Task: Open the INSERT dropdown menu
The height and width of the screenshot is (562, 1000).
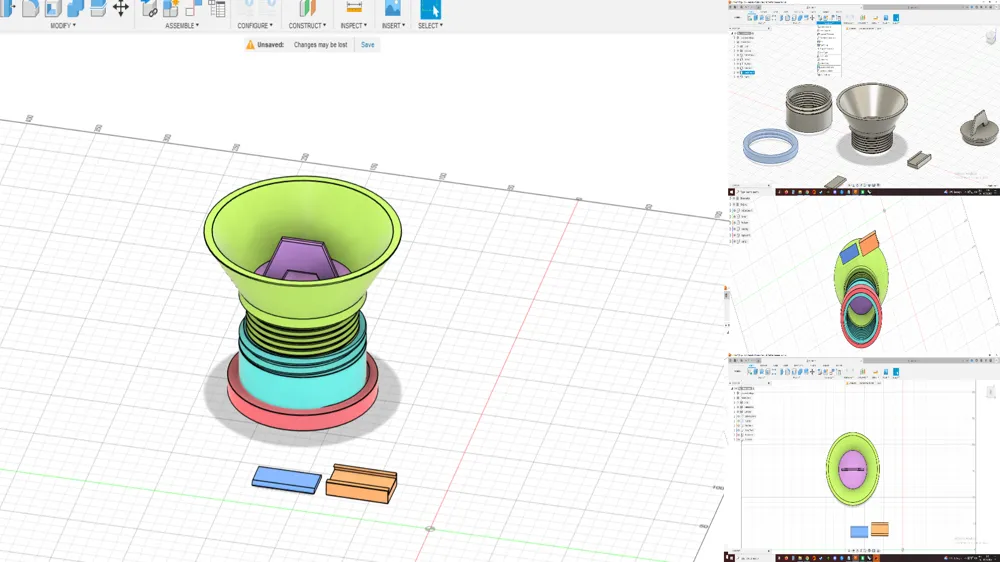Action: 393,26
